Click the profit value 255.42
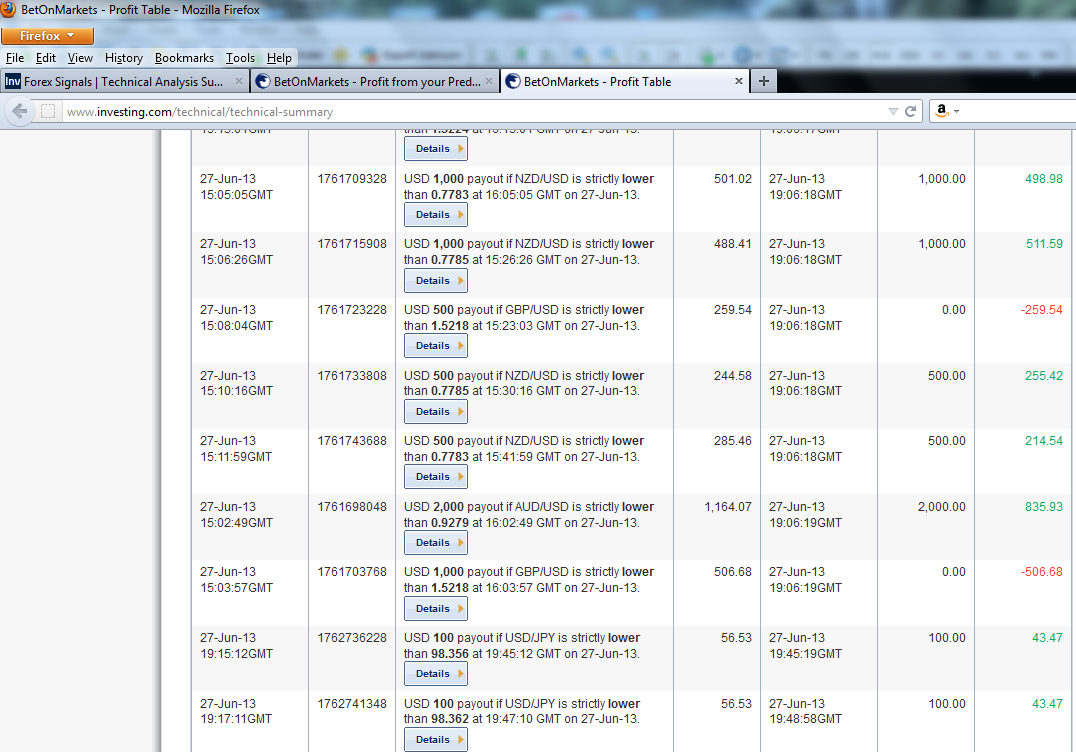1076x752 pixels. pyautogui.click(x=1044, y=376)
